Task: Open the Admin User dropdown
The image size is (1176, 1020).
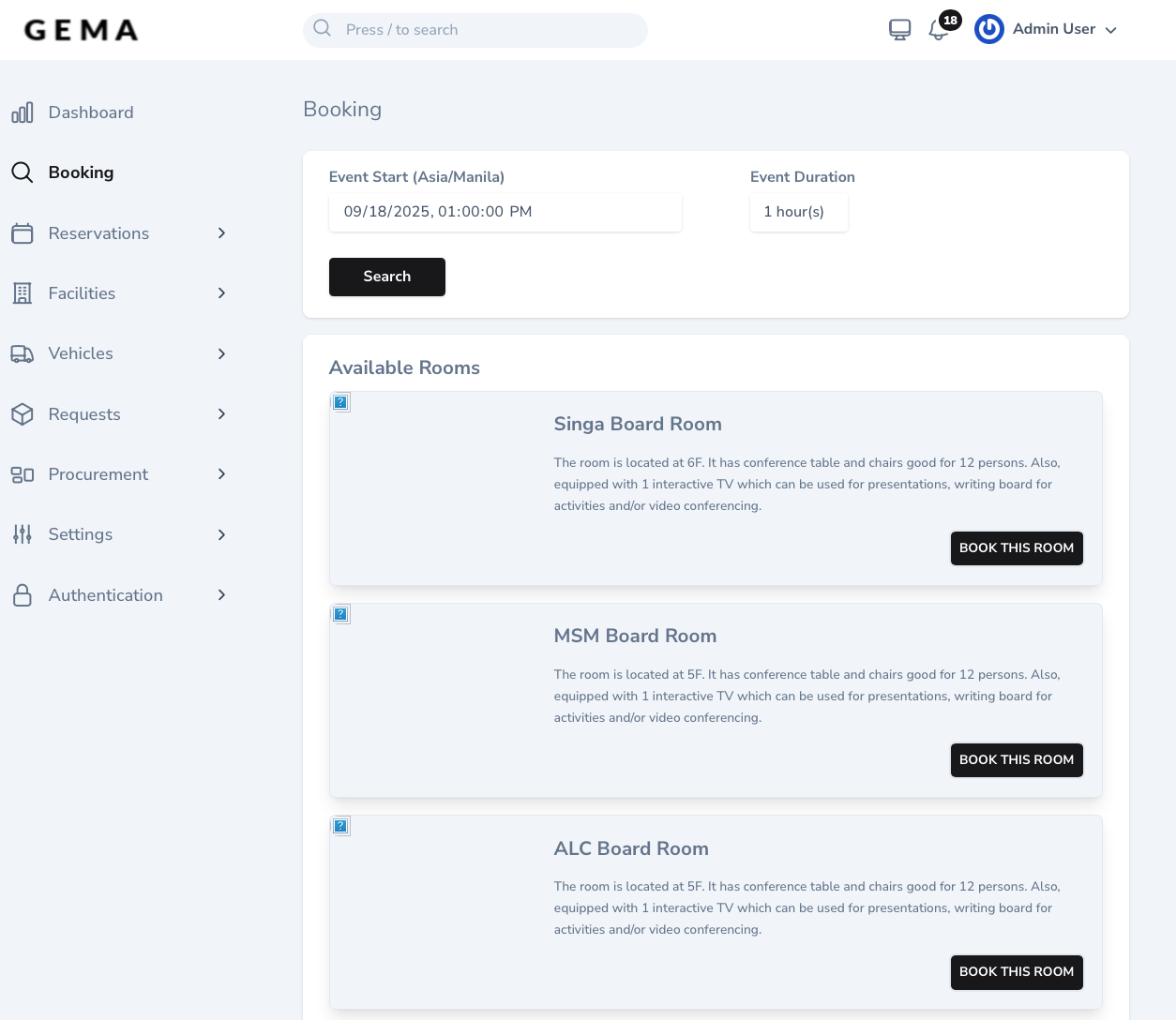Action: (x=1111, y=29)
